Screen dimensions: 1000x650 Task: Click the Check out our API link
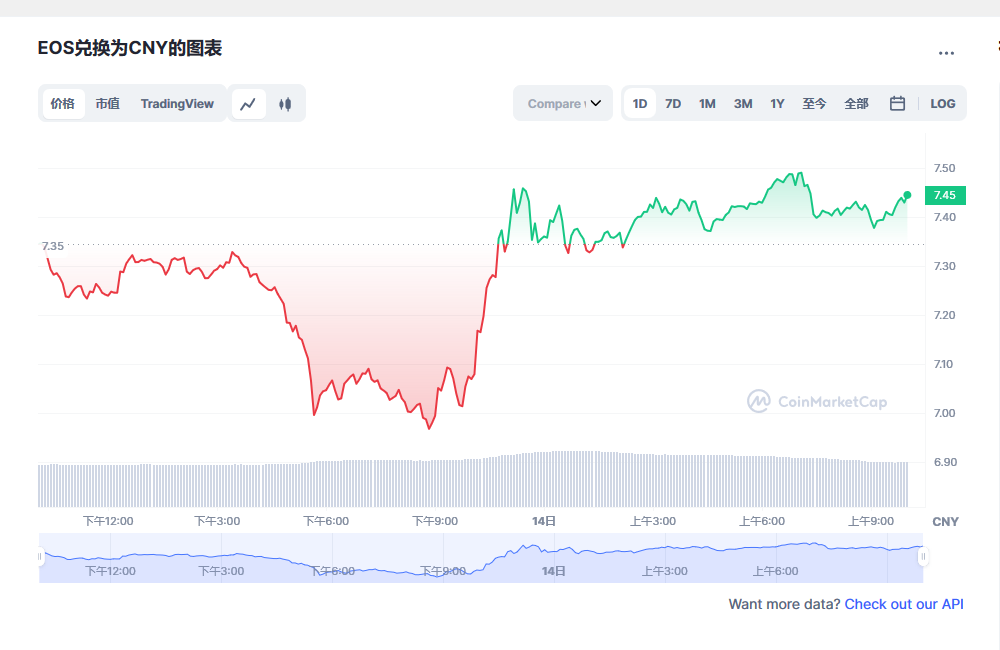[x=903, y=604]
